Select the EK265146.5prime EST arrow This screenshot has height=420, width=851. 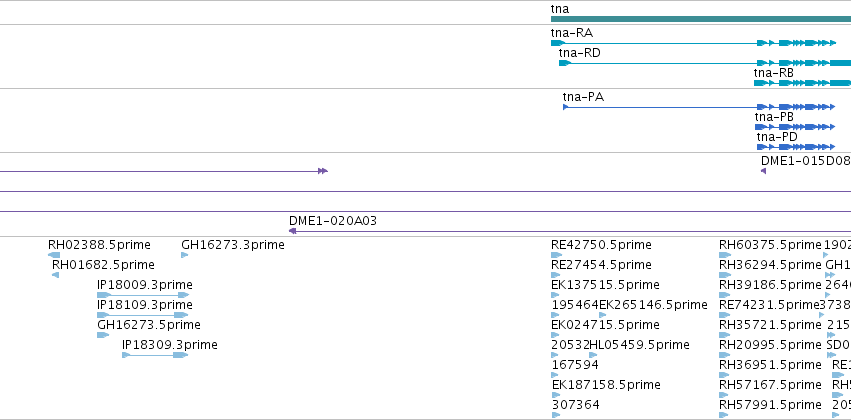pyautogui.click(x=602, y=315)
